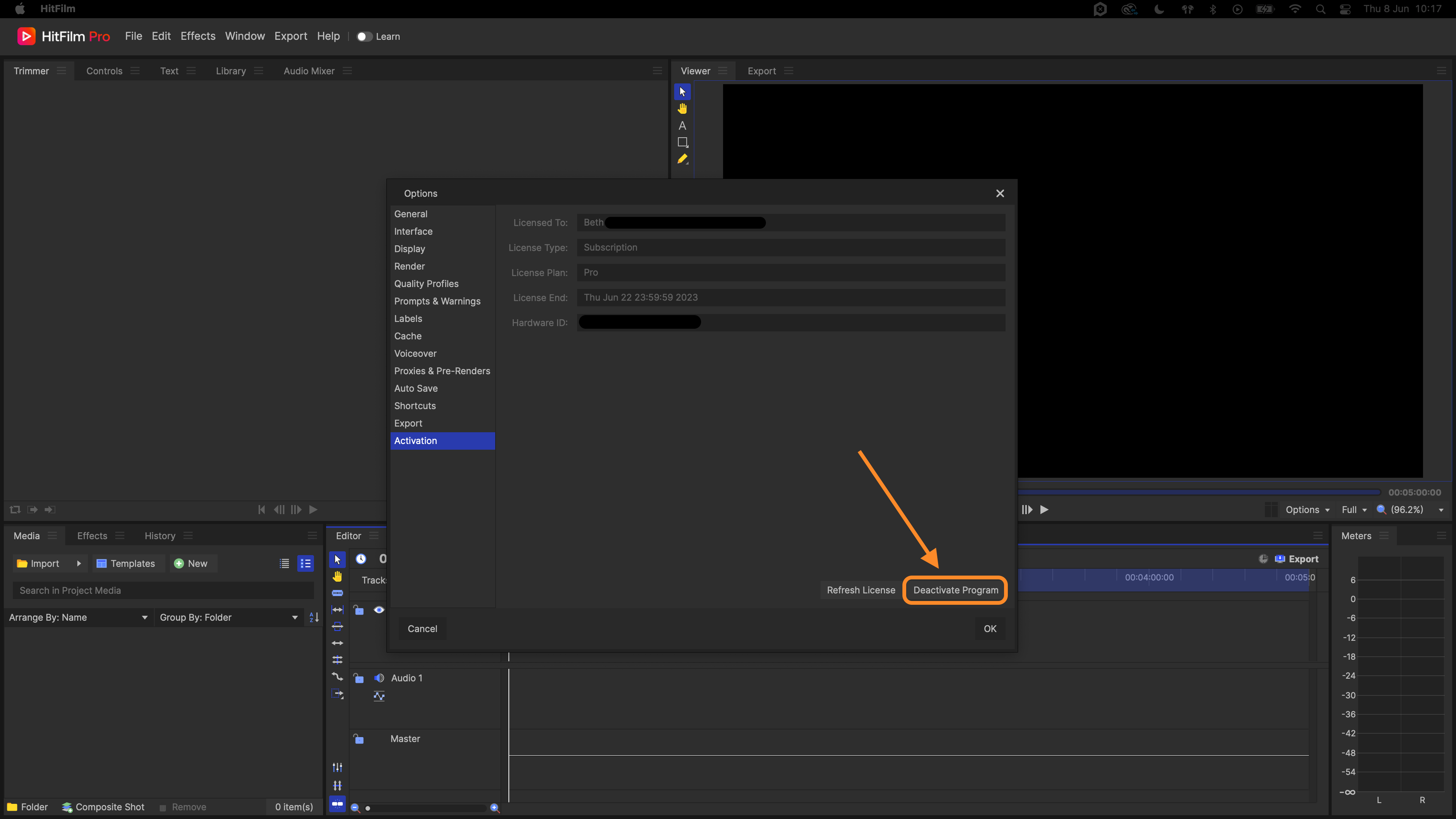Screen dimensions: 1456x819
Task: Select the hand tool in the Editor toolbar
Action: [337, 576]
